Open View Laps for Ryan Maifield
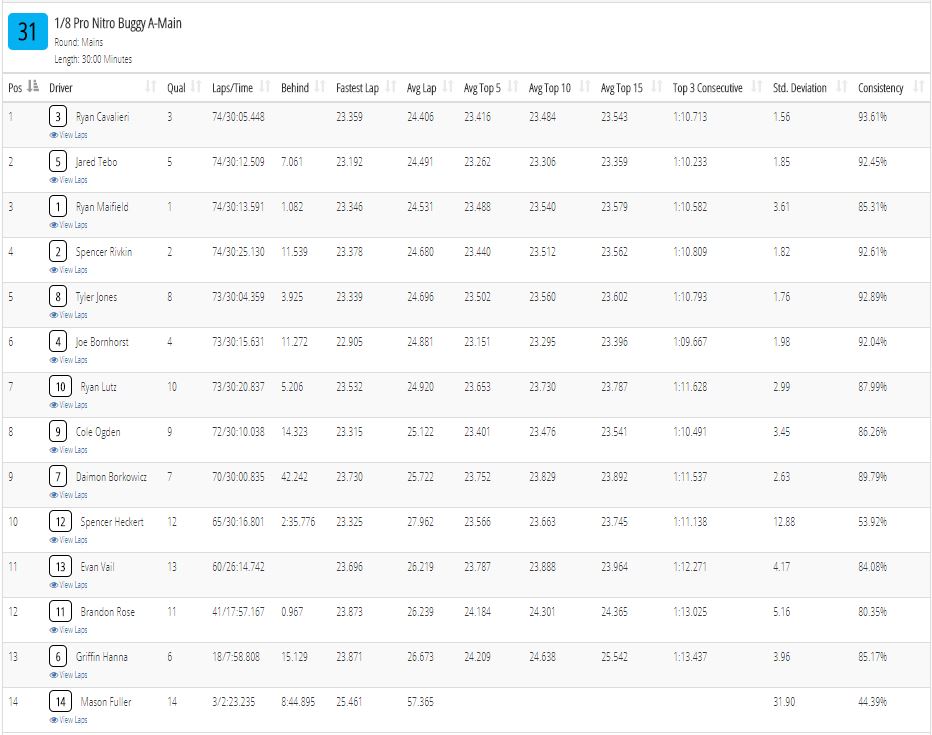 pyautogui.click(x=68, y=225)
